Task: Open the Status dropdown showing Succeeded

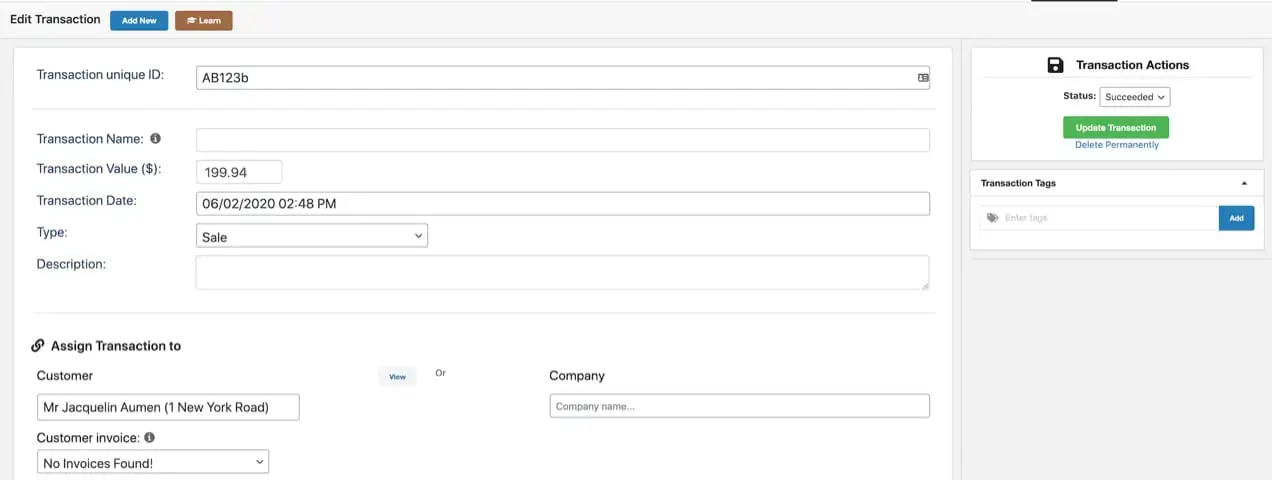Action: point(1135,97)
